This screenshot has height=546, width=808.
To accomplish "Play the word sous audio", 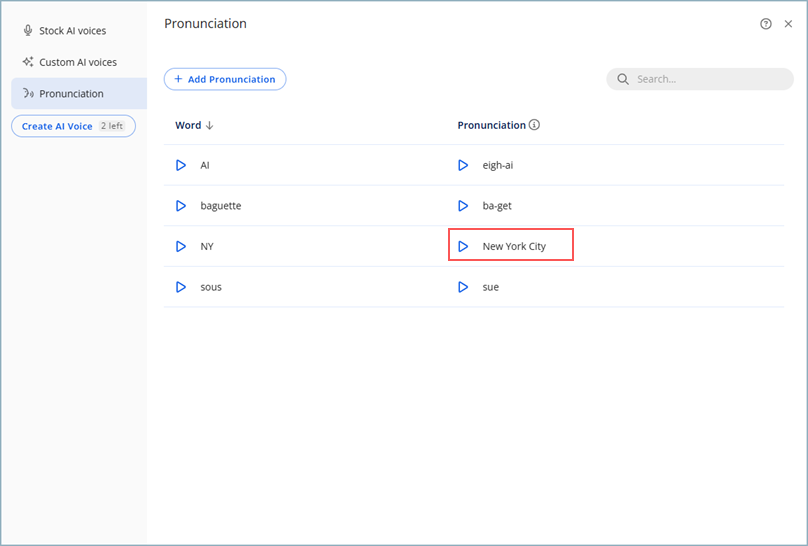I will pyautogui.click(x=181, y=287).
